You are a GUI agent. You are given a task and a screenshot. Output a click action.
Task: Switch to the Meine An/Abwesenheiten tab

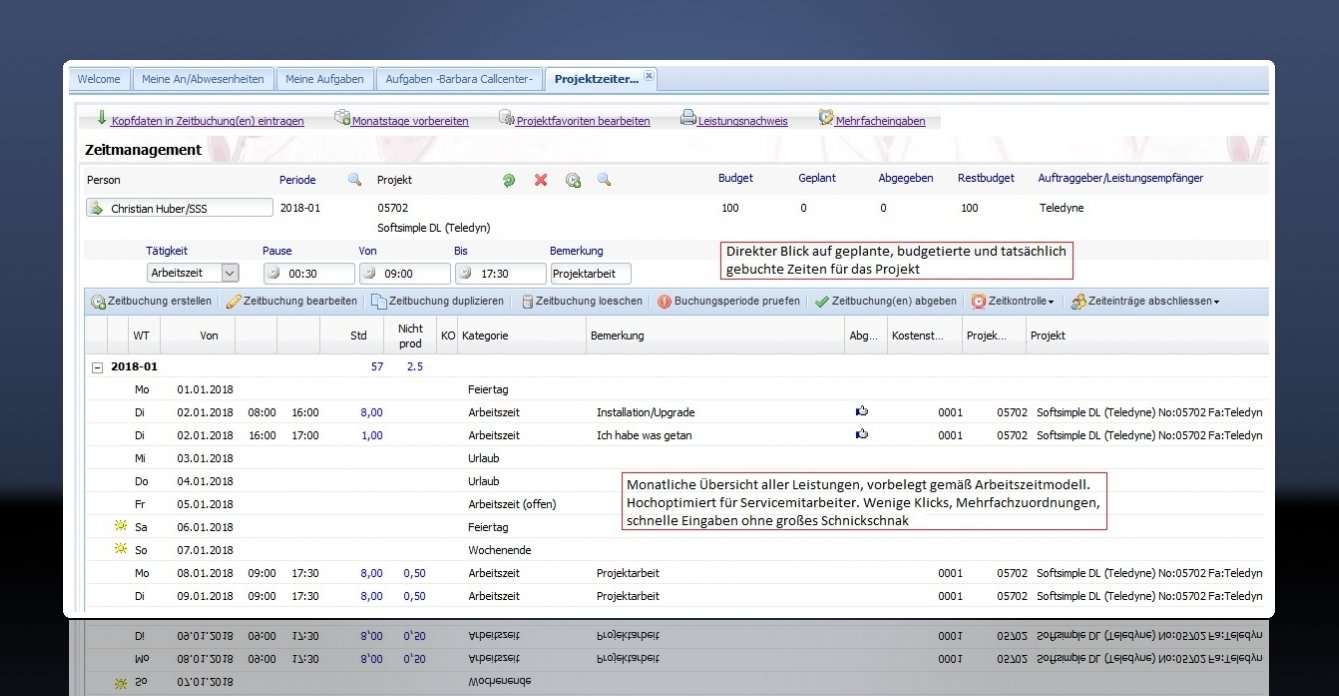pyautogui.click(x=202, y=79)
